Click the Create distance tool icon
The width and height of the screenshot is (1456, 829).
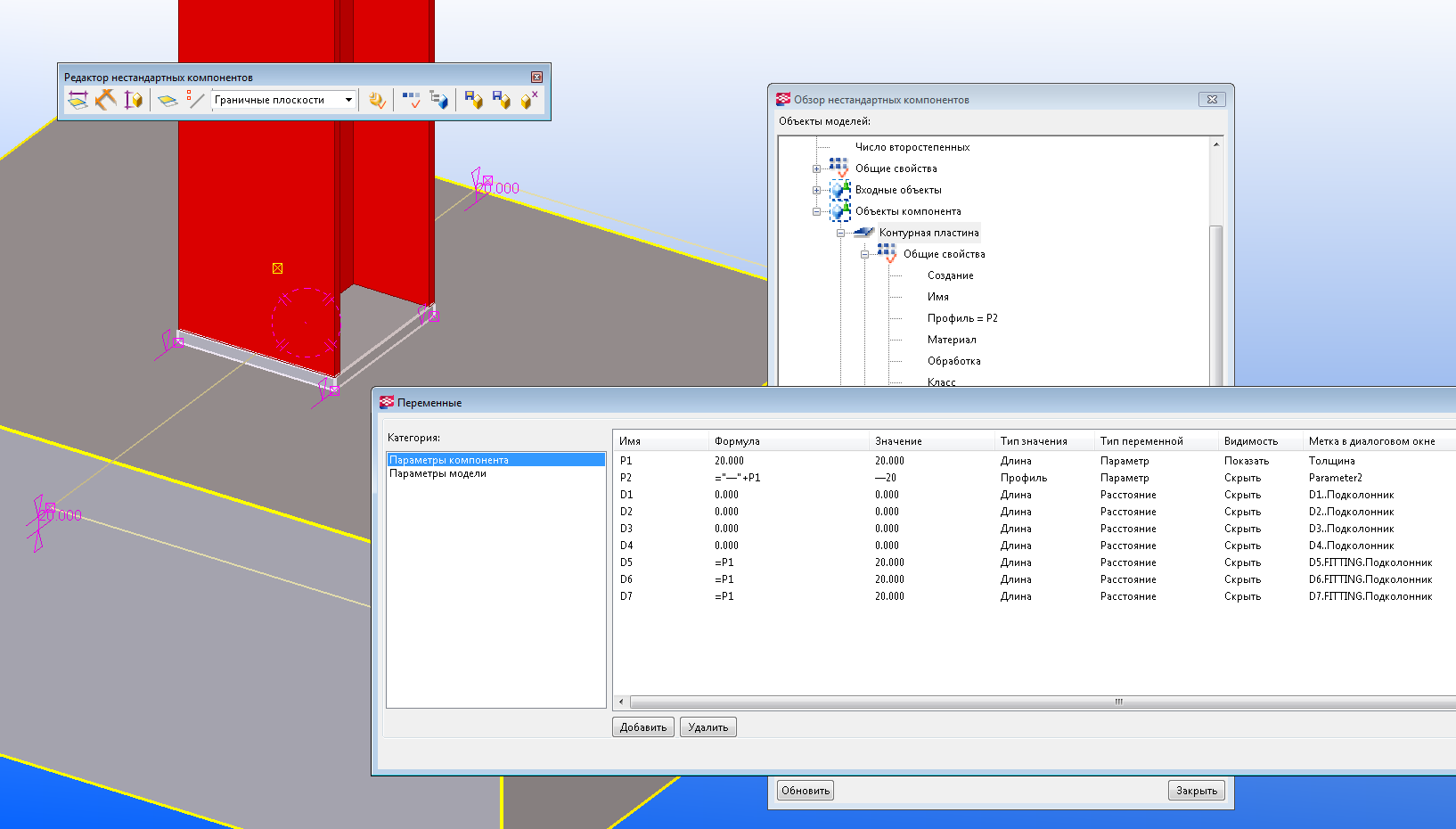[x=78, y=100]
